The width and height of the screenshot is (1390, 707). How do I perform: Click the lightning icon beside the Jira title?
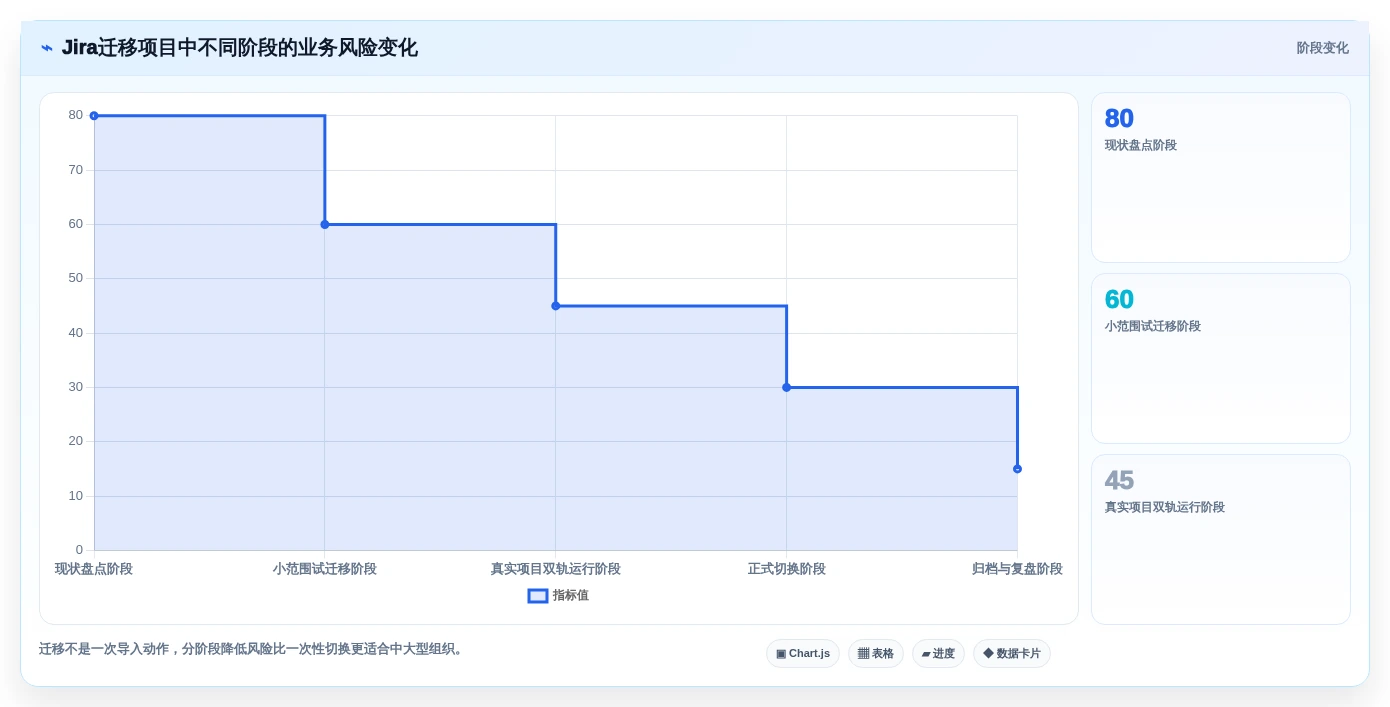[47, 48]
